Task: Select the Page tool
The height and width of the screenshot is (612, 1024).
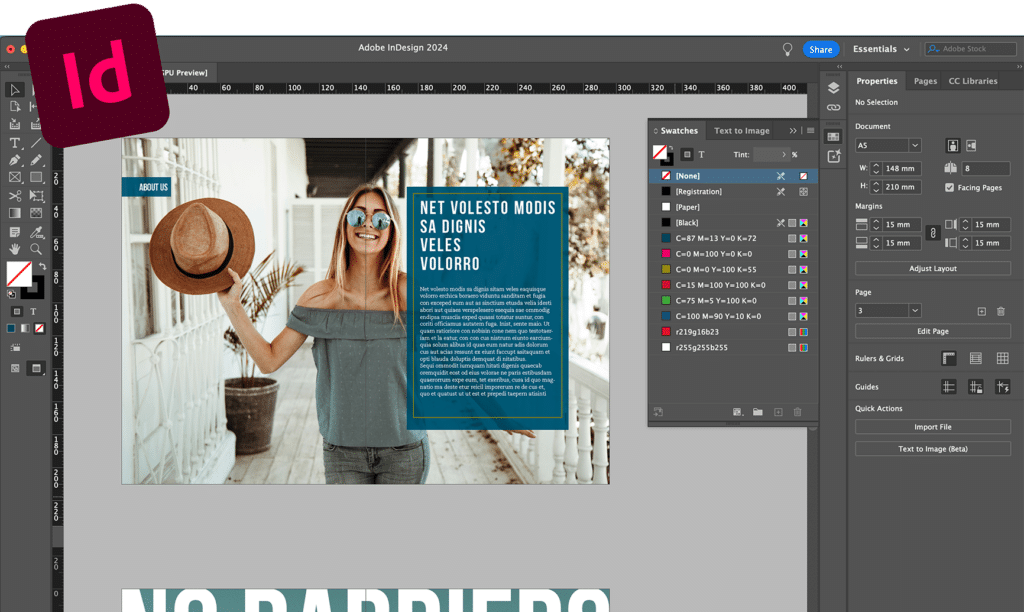Action: click(x=14, y=106)
